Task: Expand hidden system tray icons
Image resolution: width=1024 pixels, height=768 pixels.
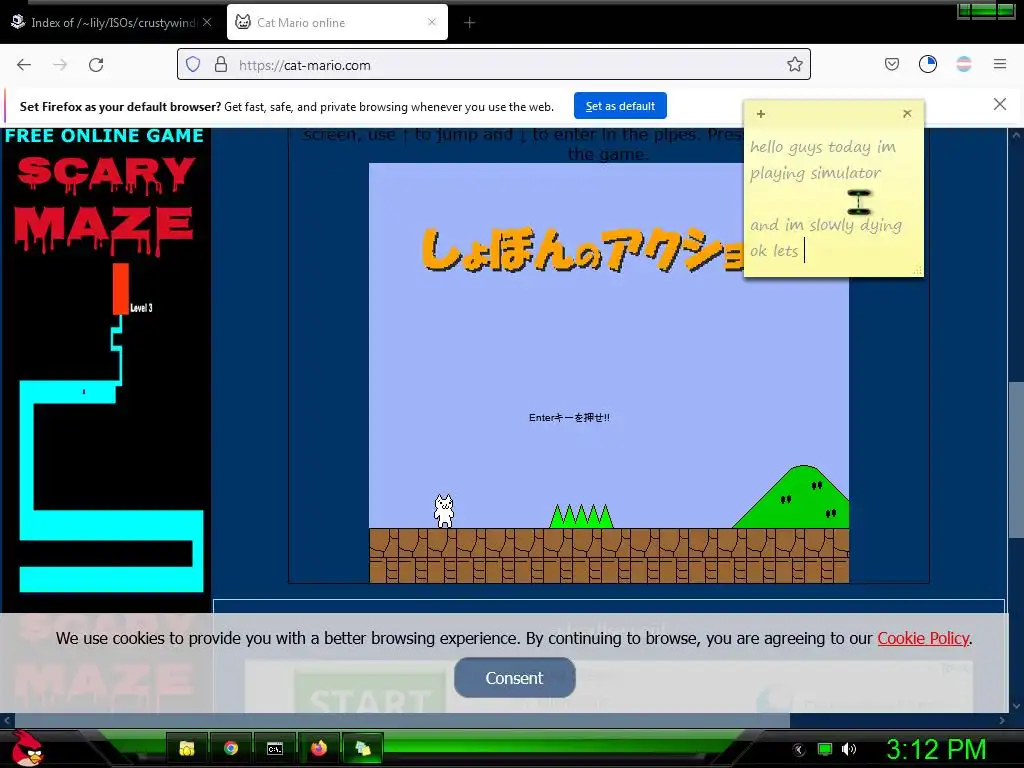Action: (x=799, y=749)
